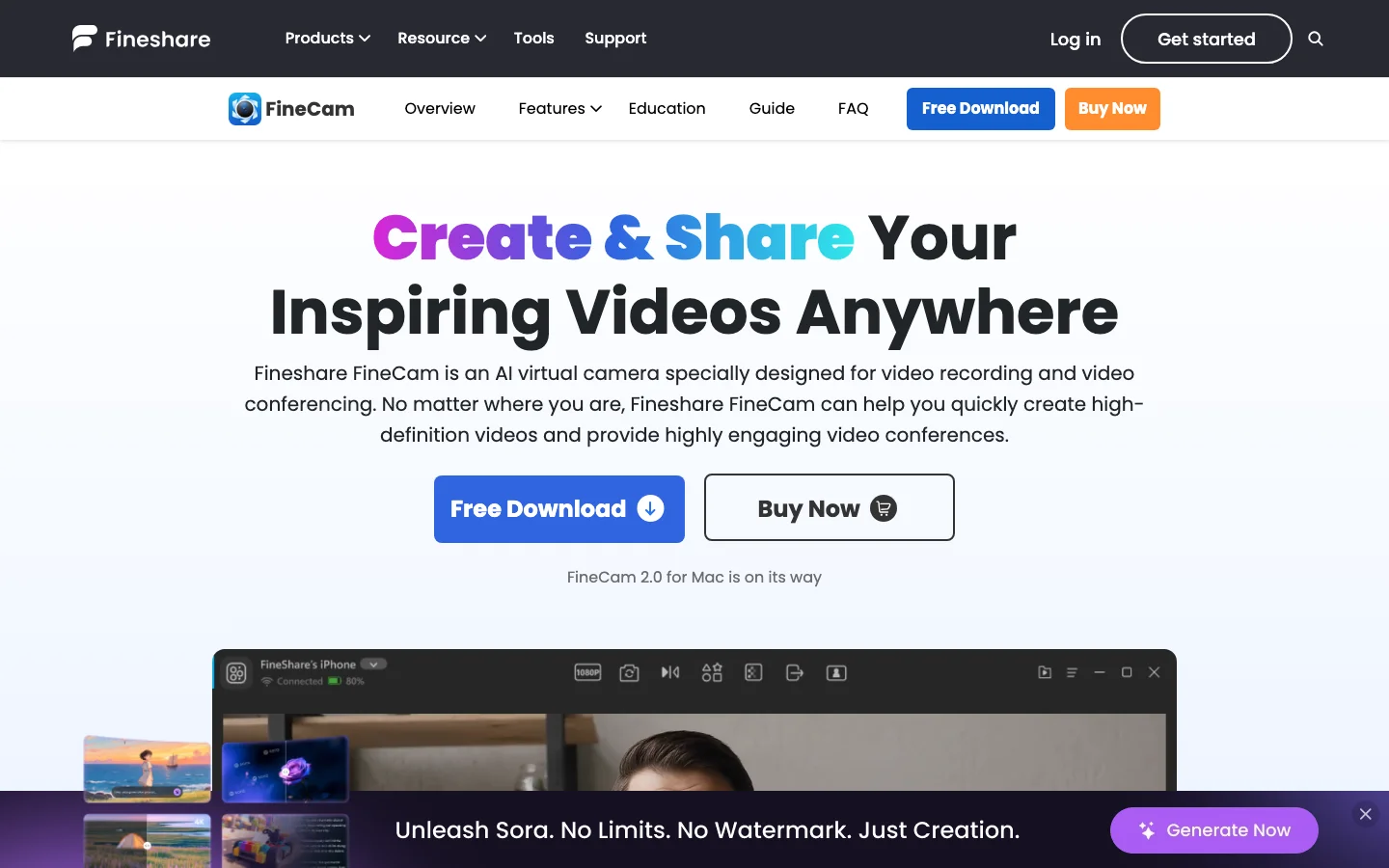Open the Guide tab
This screenshot has height=868, width=1389.
772,109
